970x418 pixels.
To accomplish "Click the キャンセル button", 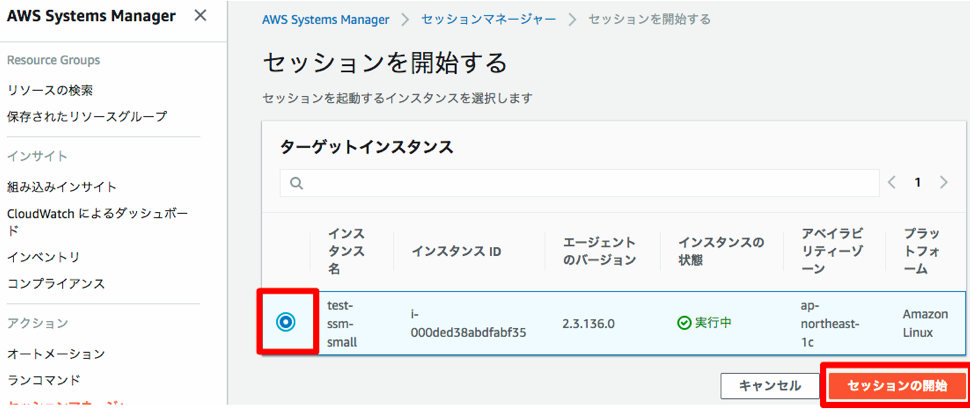I will [770, 386].
